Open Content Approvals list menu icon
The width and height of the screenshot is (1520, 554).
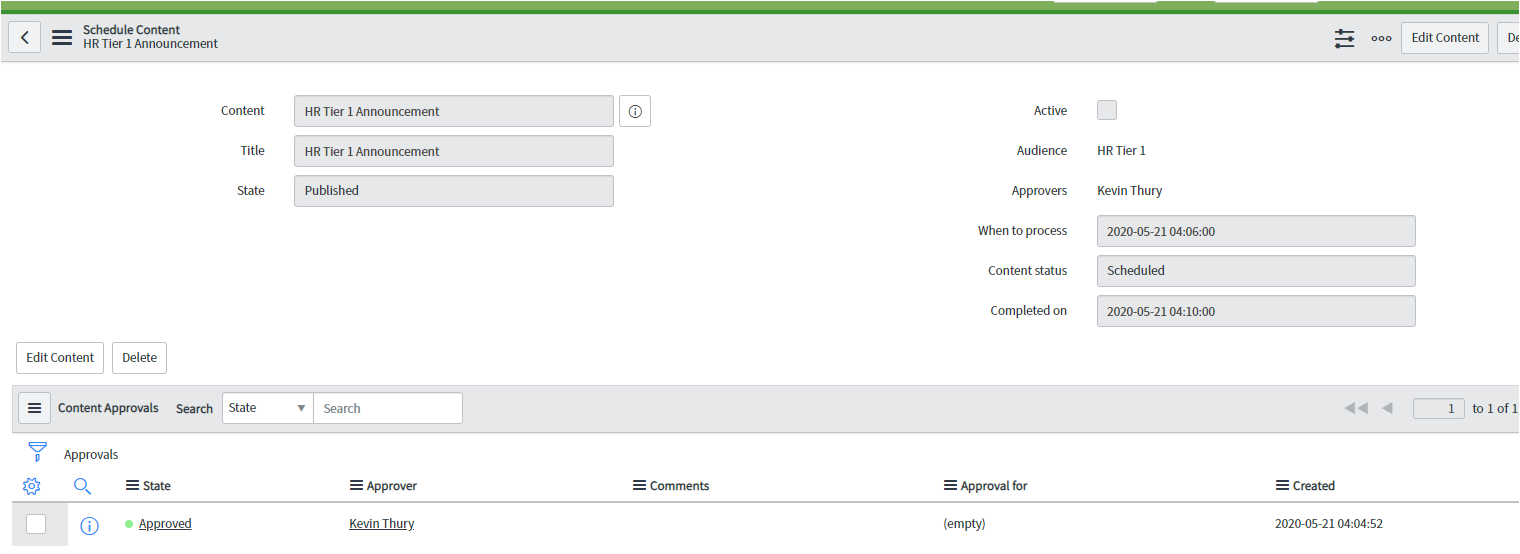point(34,408)
